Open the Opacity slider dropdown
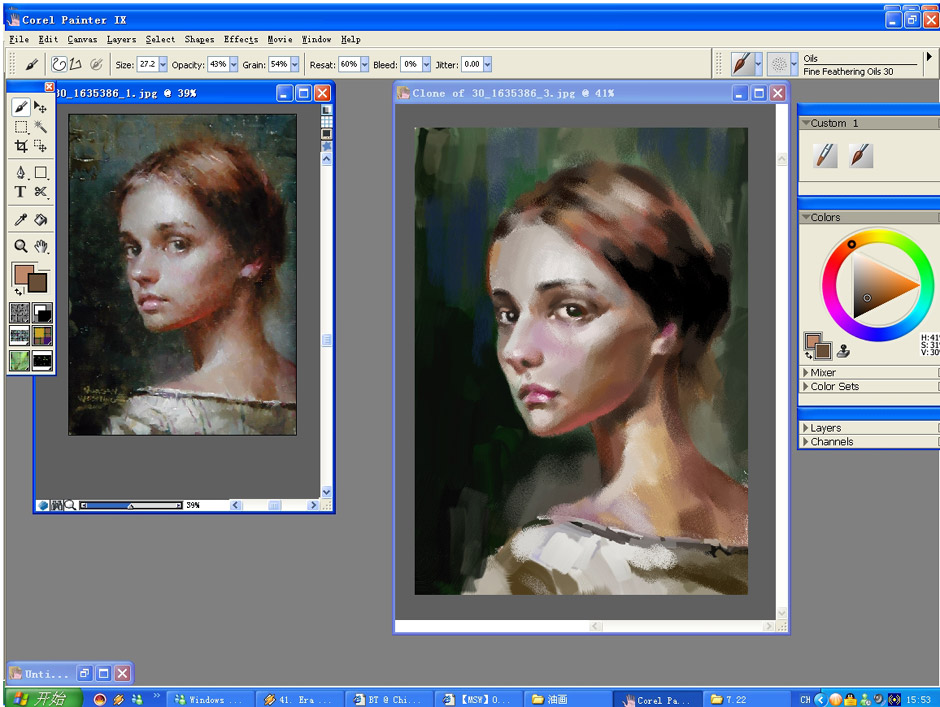Viewport: 940px width, 707px height. (234, 64)
